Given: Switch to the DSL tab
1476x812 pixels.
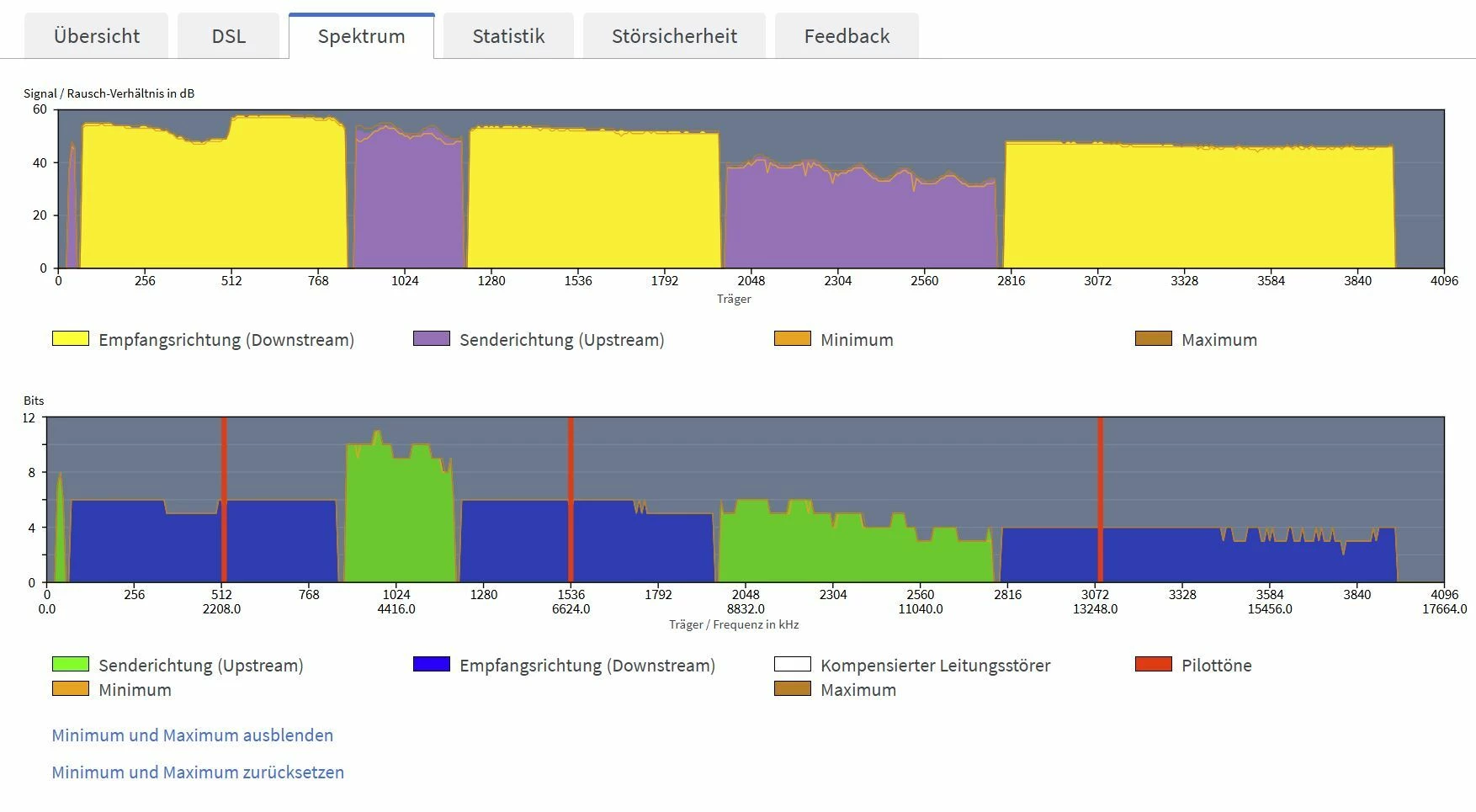Looking at the screenshot, I should coord(229,36).
